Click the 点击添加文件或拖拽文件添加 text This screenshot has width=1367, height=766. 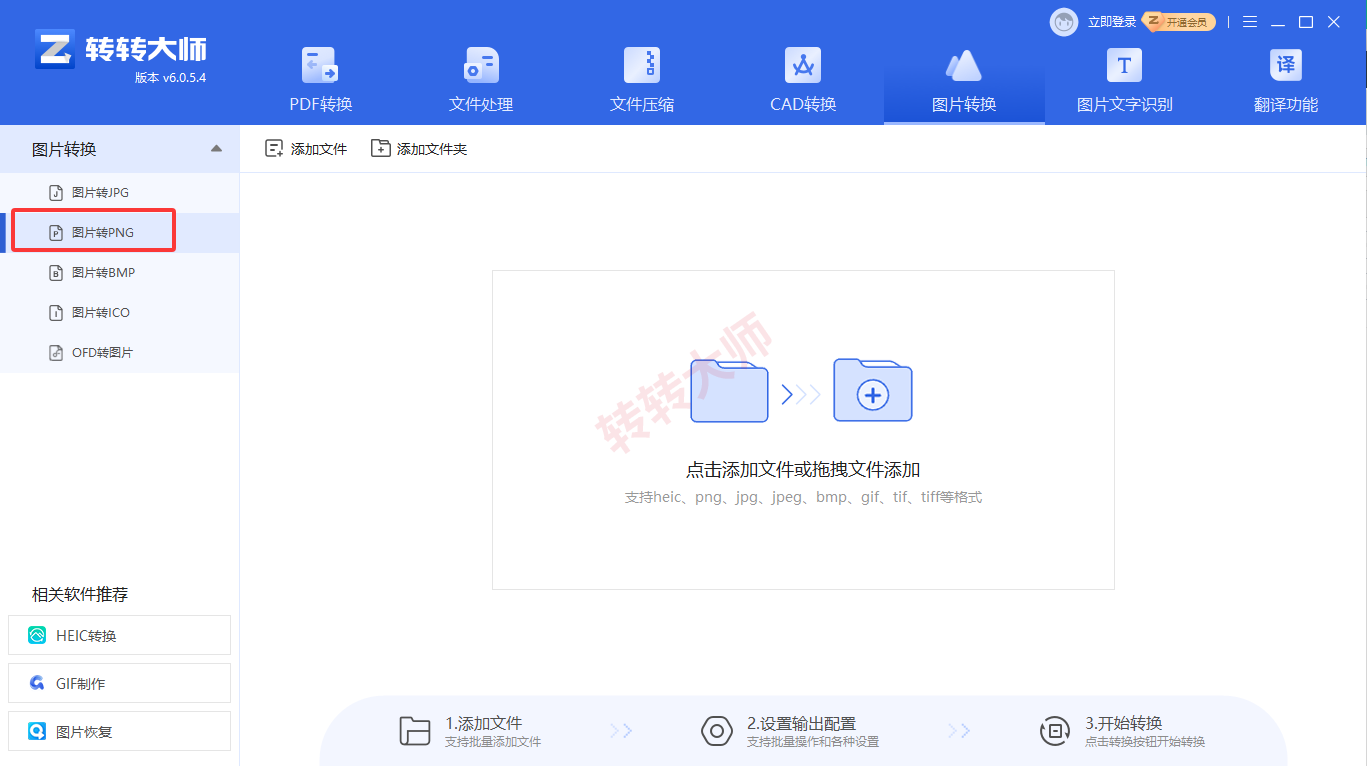point(803,470)
